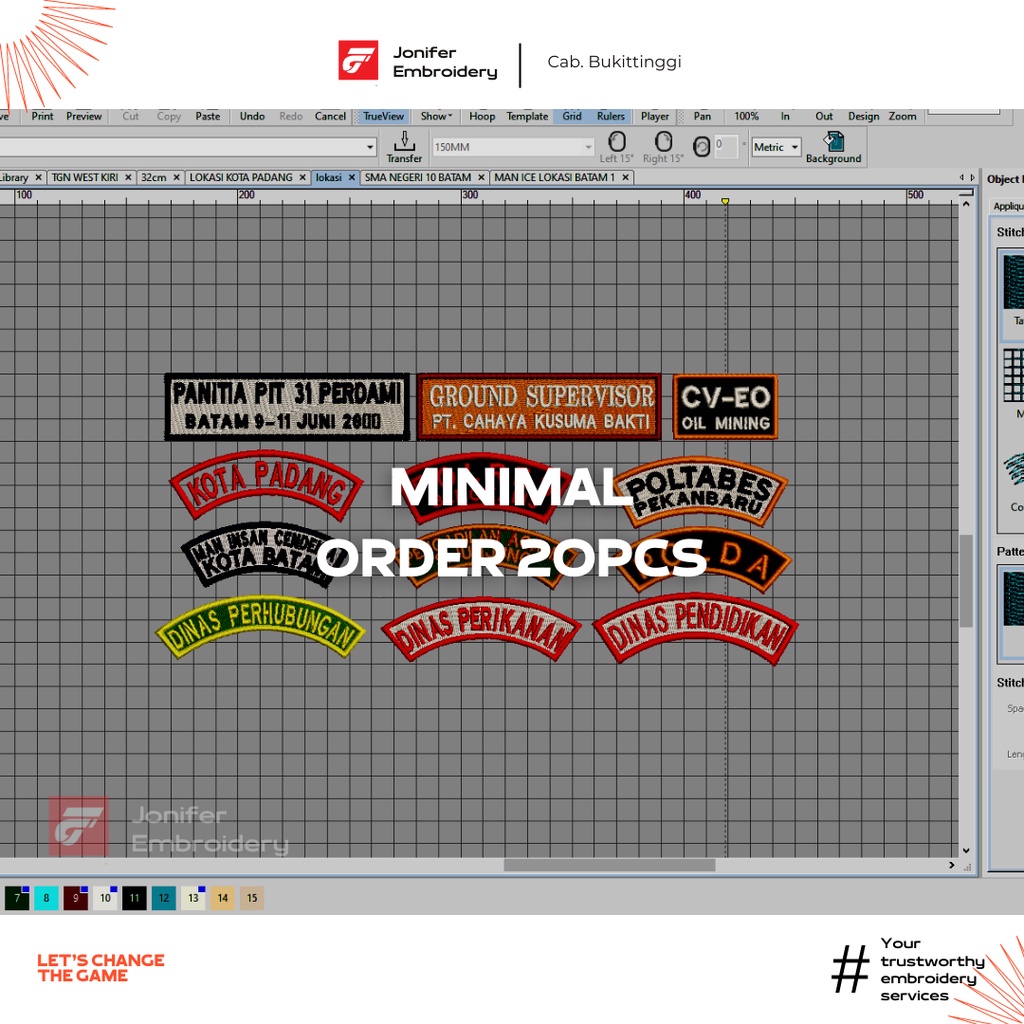The width and height of the screenshot is (1024, 1024).
Task: Click the Pan tool
Action: pyautogui.click(x=703, y=116)
